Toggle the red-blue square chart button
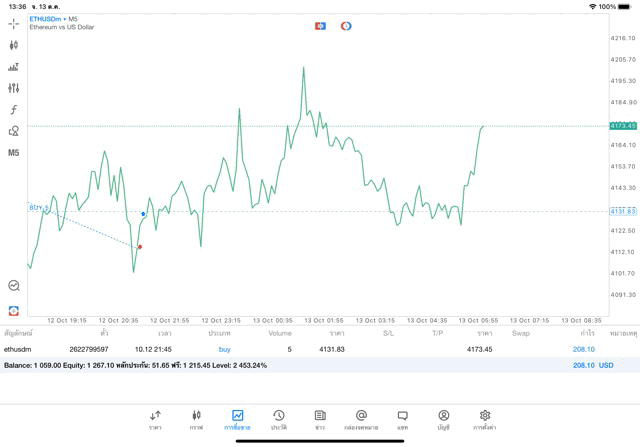The height and width of the screenshot is (447, 640). click(320, 26)
